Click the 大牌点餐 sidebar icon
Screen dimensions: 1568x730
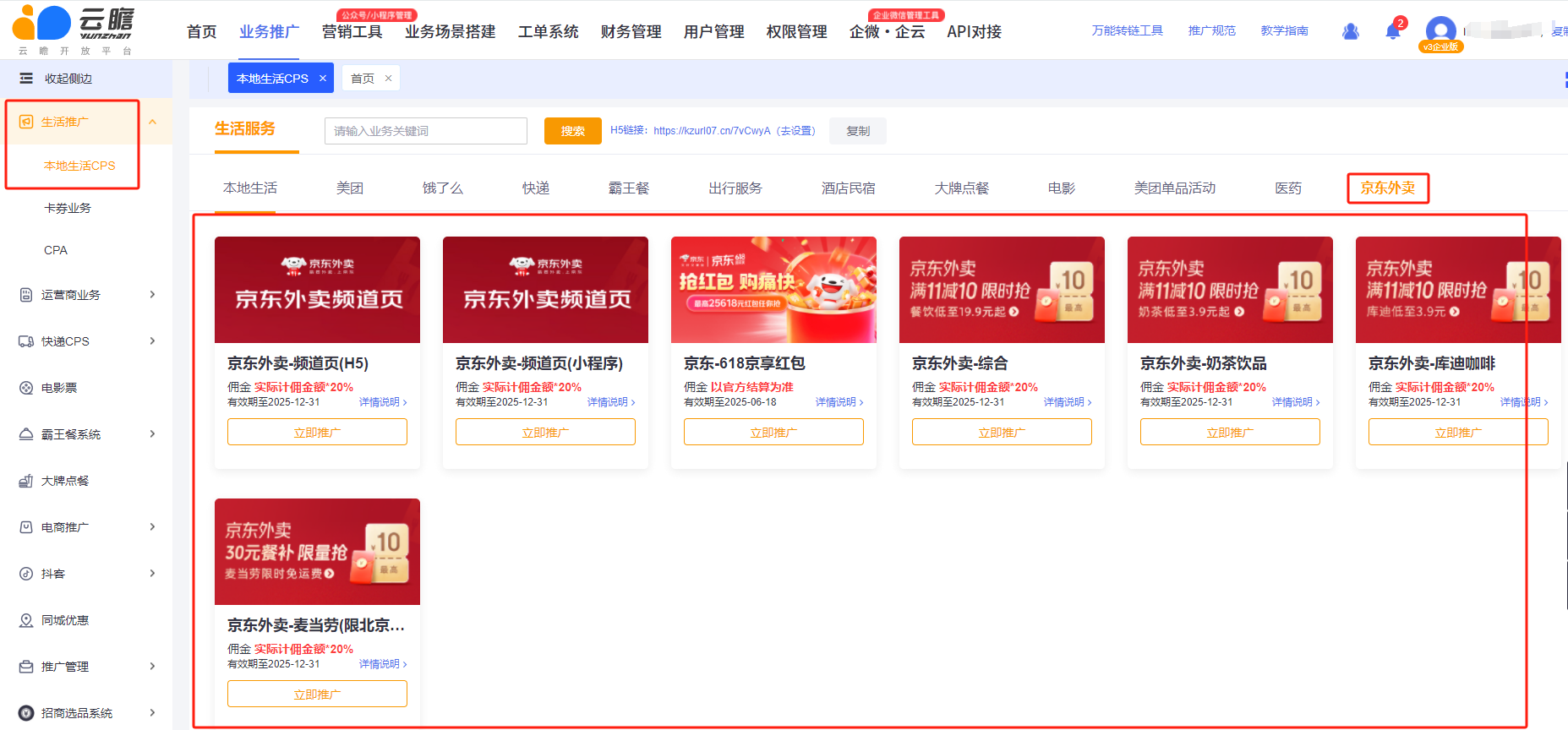click(x=26, y=481)
